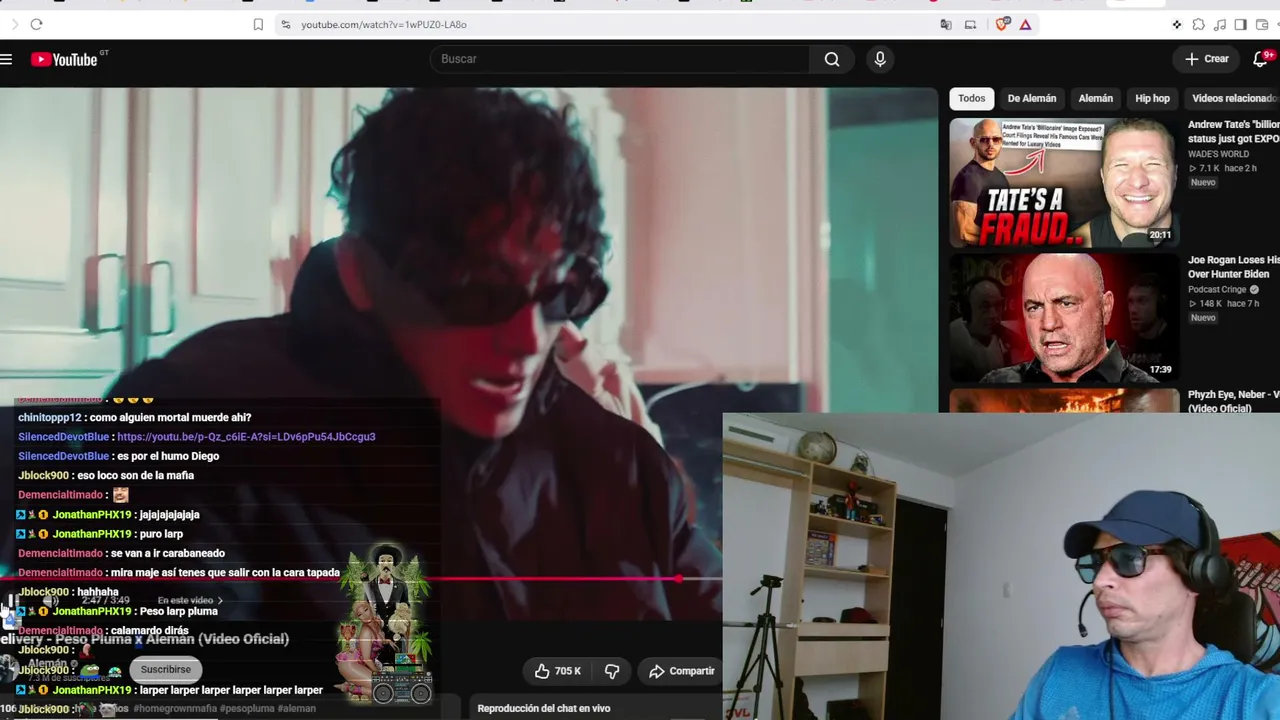The height and width of the screenshot is (720, 1280).
Task: Open the youtu.be link in chat
Action: 246,437
